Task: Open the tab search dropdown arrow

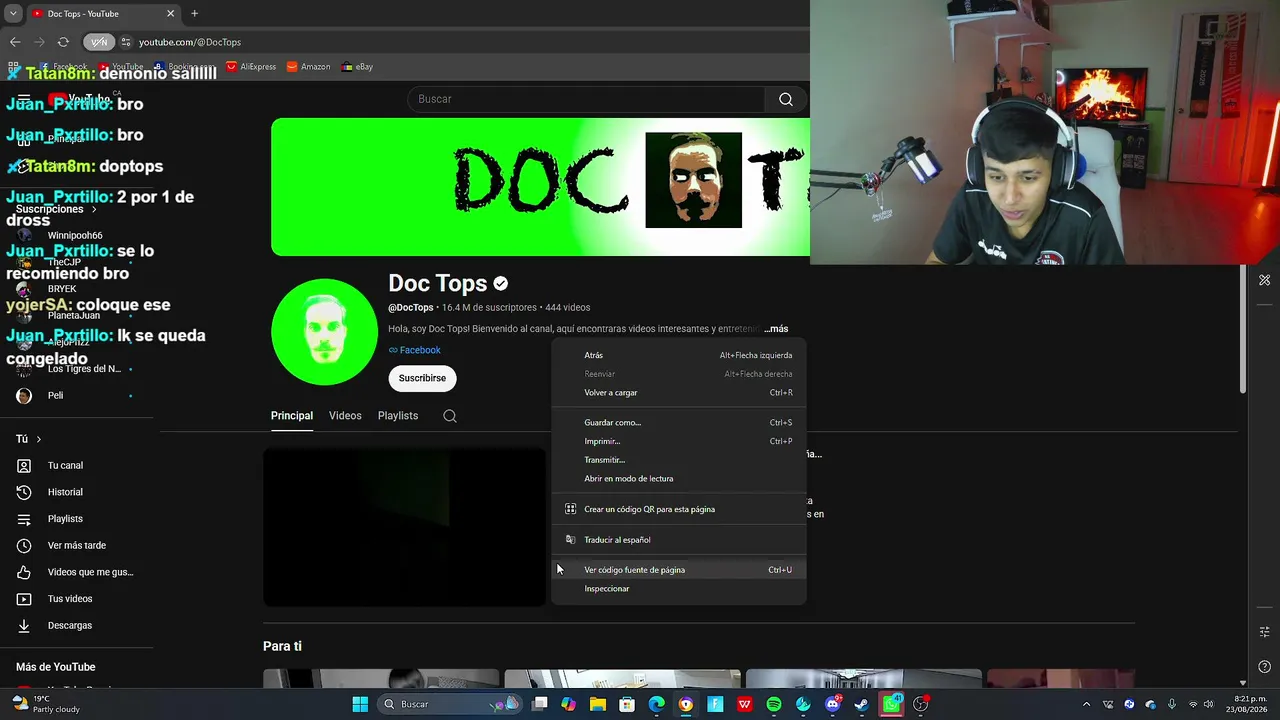Action: click(x=13, y=14)
